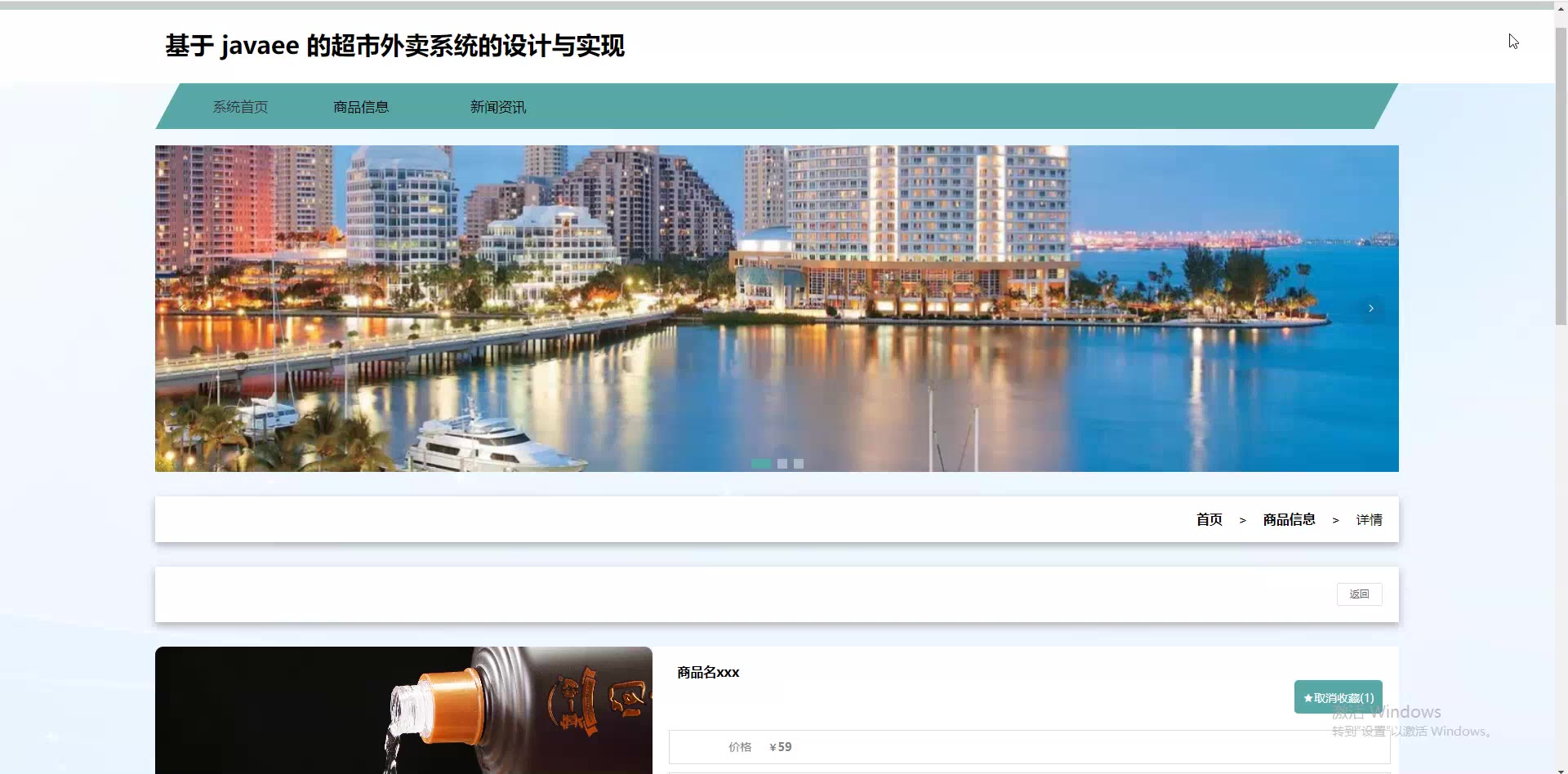
Task: Advance the carousel with the right arrow
Action: pos(1371,308)
